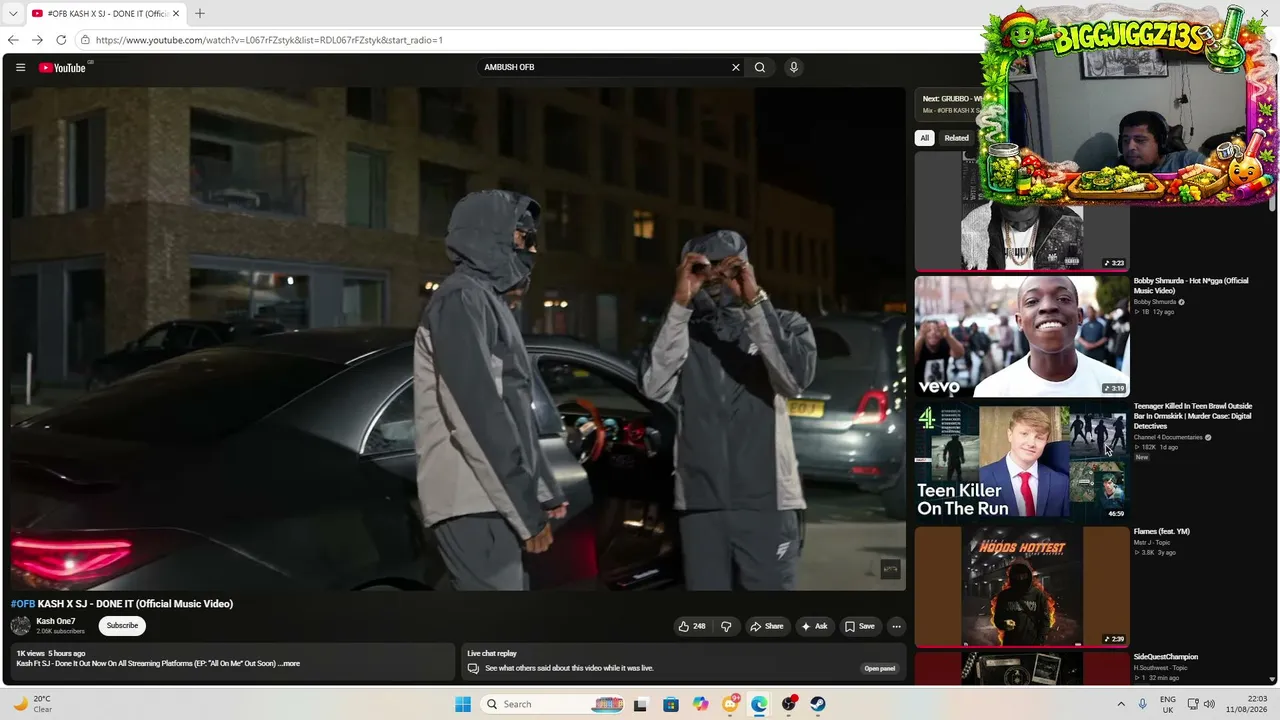The height and width of the screenshot is (720, 1280).
Task: Open Channel 4 Documentaries channel link
Action: tap(1168, 437)
